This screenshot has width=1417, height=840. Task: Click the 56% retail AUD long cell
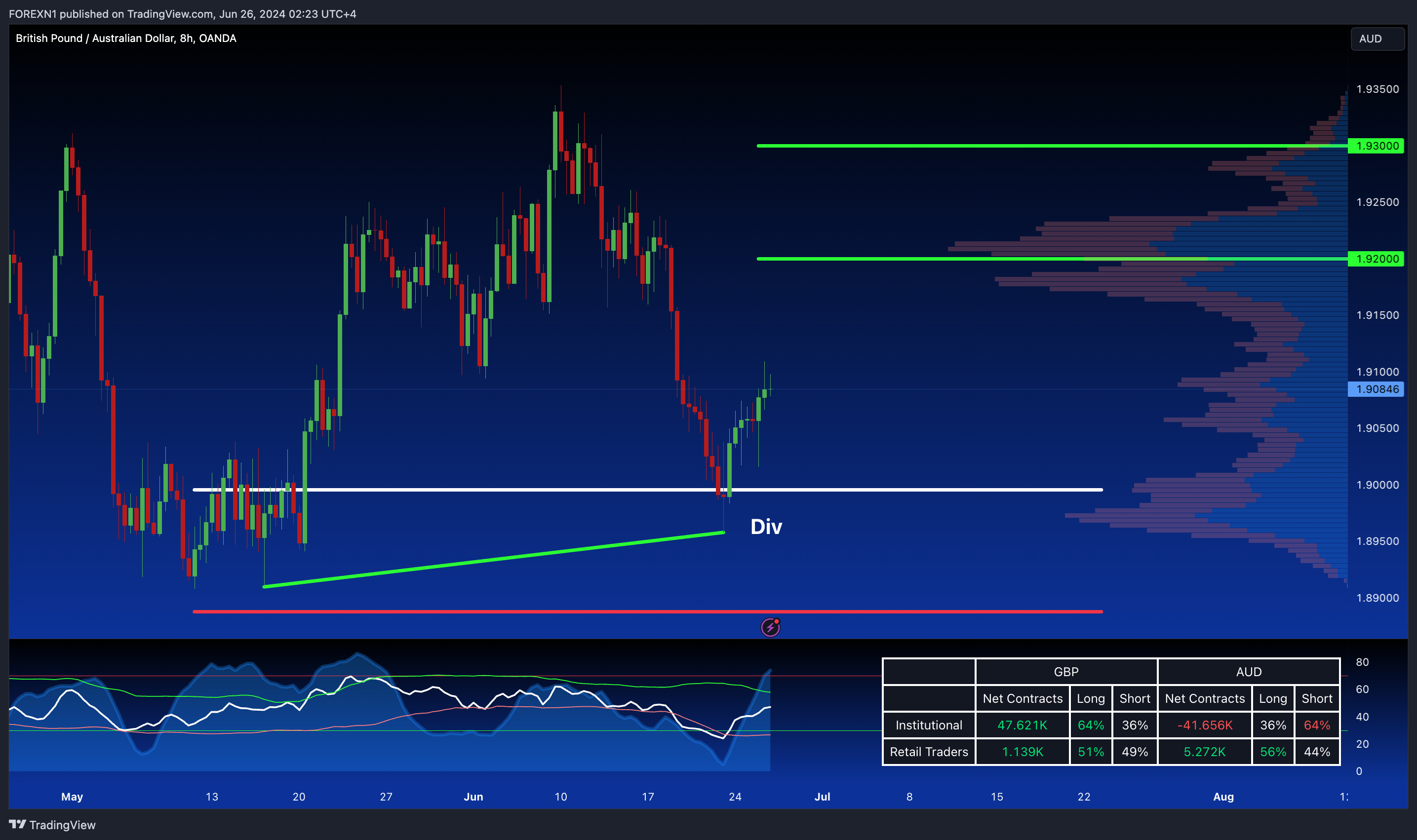[x=1273, y=752]
